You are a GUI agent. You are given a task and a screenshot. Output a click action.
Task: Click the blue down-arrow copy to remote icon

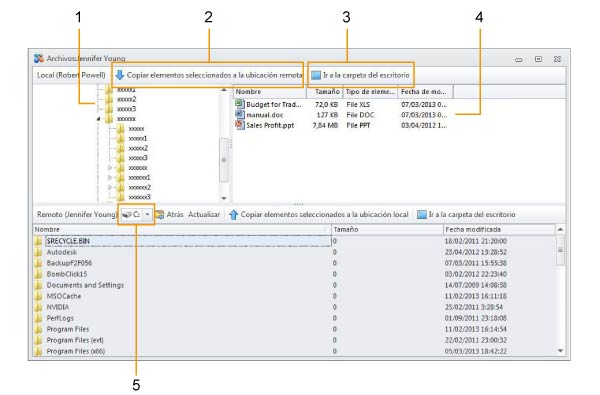120,75
